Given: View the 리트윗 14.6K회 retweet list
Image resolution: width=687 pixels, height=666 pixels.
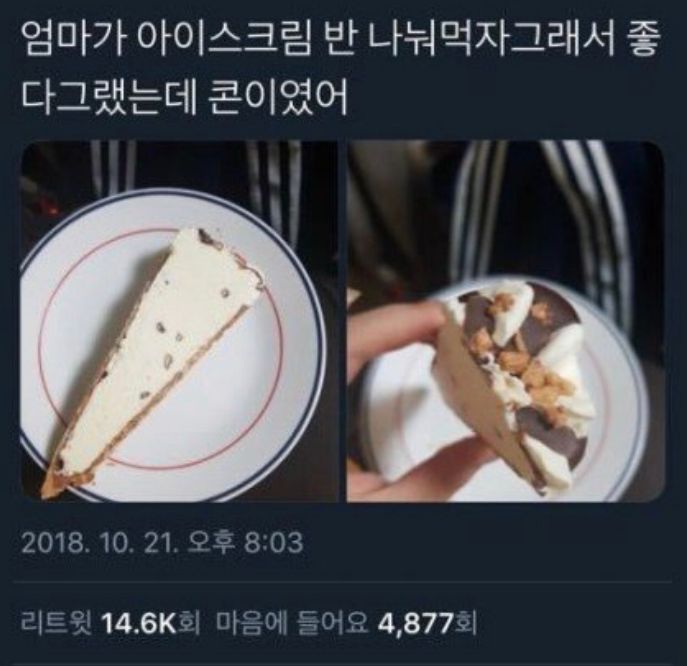Looking at the screenshot, I should 110,622.
